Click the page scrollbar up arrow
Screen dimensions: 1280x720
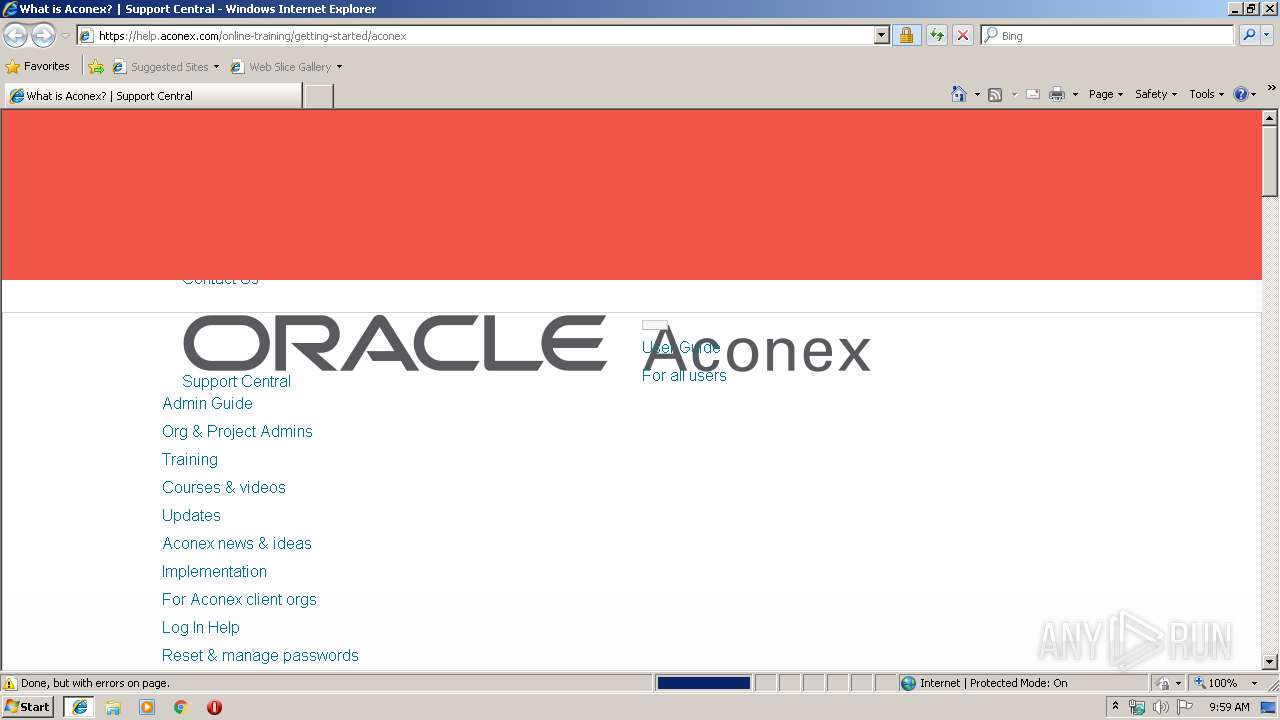[x=1270, y=118]
